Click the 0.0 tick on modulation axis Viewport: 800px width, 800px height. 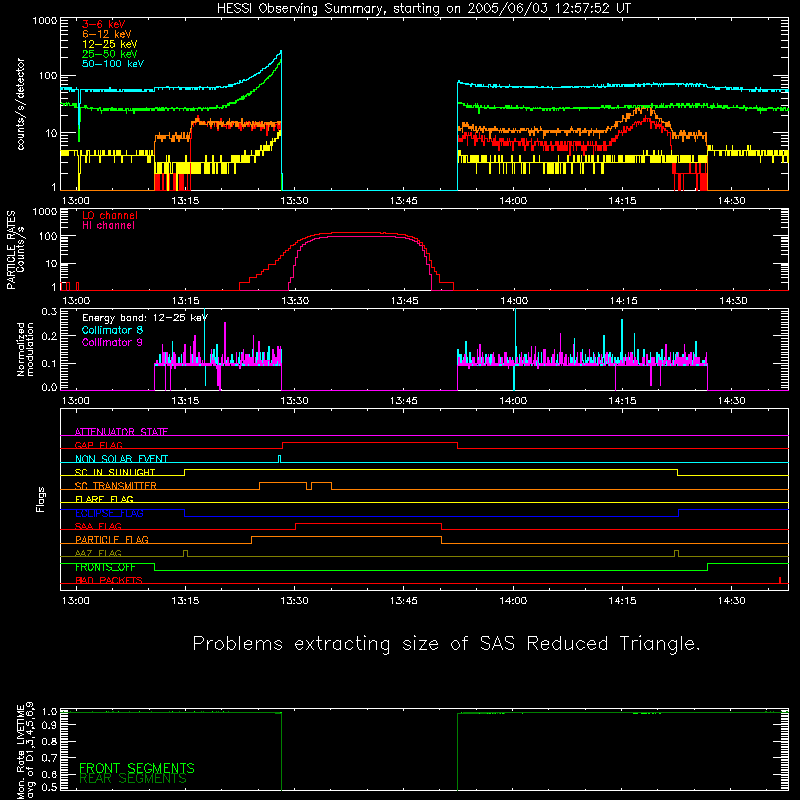[x=49, y=387]
